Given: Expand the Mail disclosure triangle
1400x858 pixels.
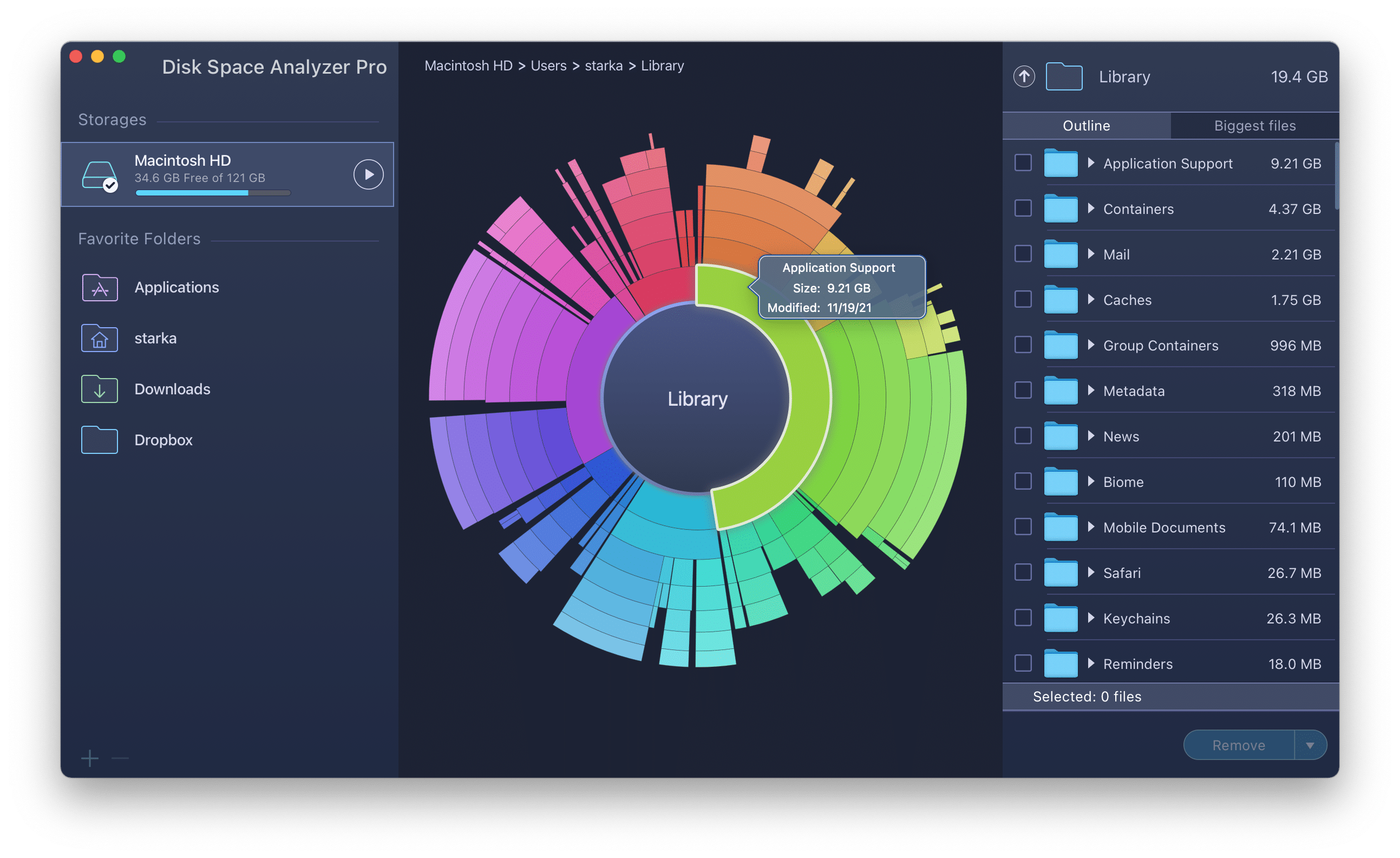Looking at the screenshot, I should coord(1090,253).
